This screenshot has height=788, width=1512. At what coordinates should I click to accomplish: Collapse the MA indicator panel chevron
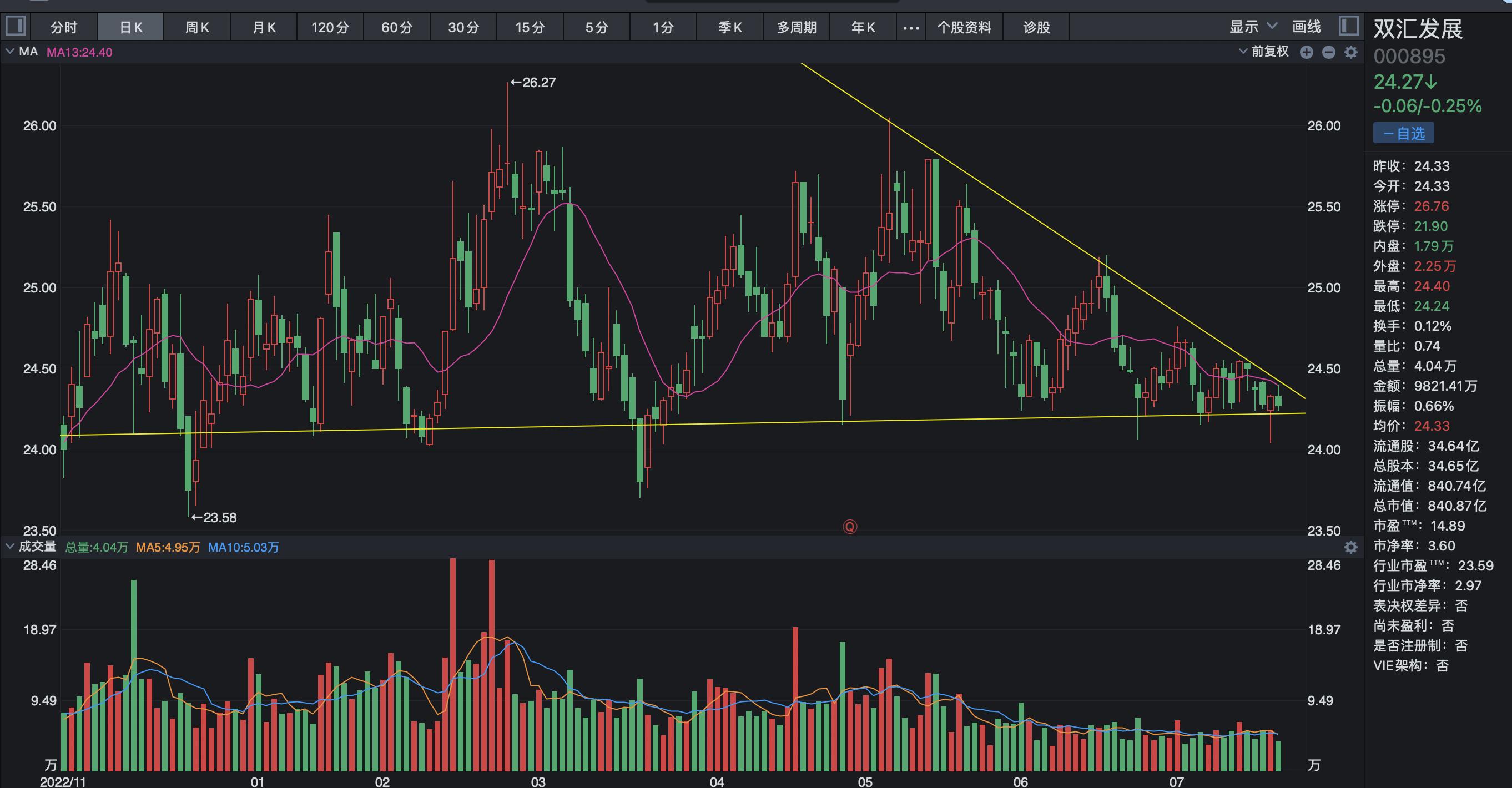(10, 52)
